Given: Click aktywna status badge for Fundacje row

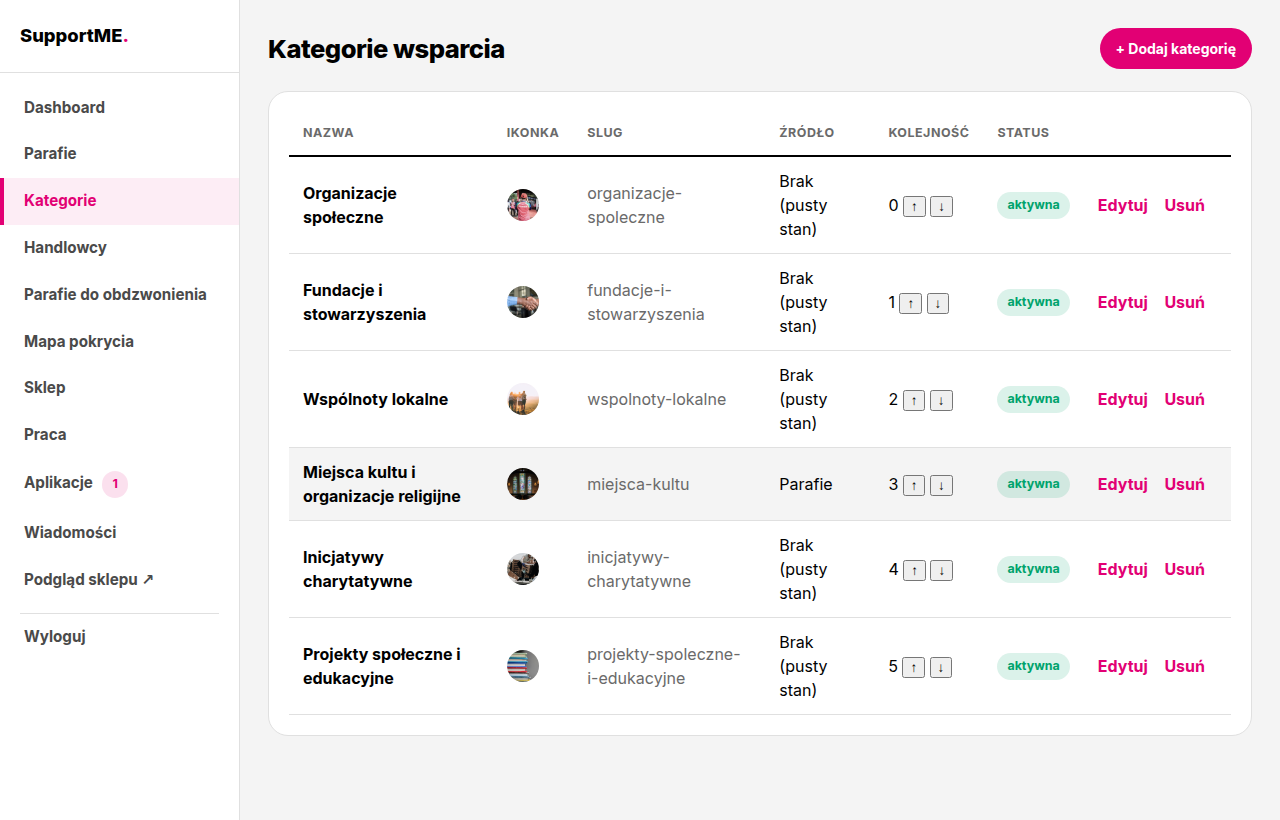Looking at the screenshot, I should [x=1033, y=302].
